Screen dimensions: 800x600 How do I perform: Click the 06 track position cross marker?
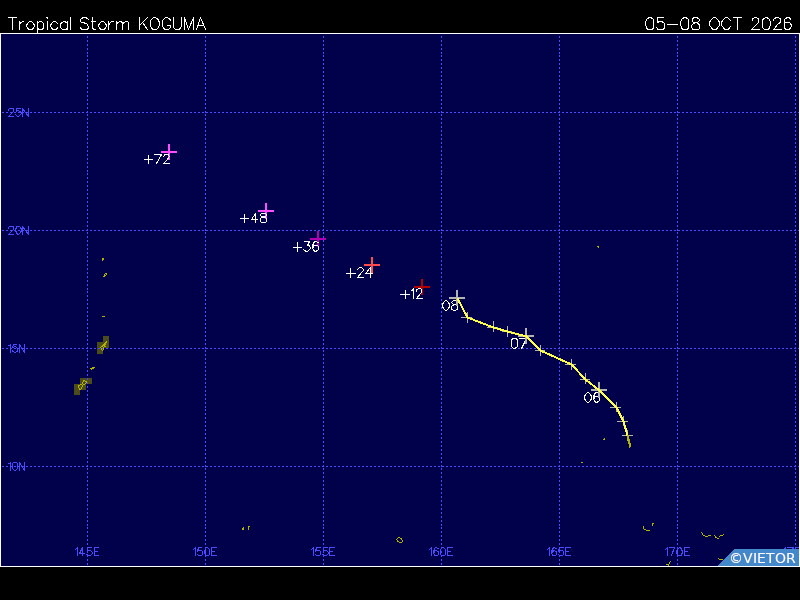click(598, 390)
